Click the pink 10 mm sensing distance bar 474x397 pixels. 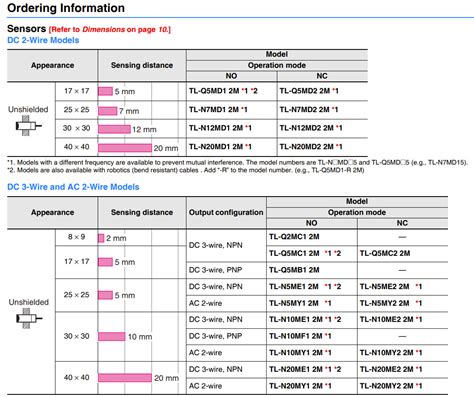(x=112, y=336)
